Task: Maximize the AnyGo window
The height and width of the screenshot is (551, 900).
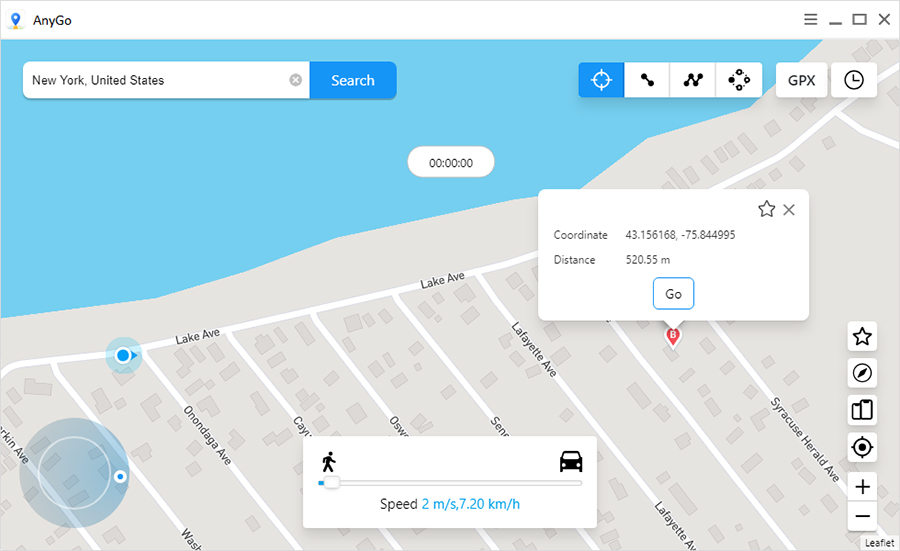Action: (859, 20)
